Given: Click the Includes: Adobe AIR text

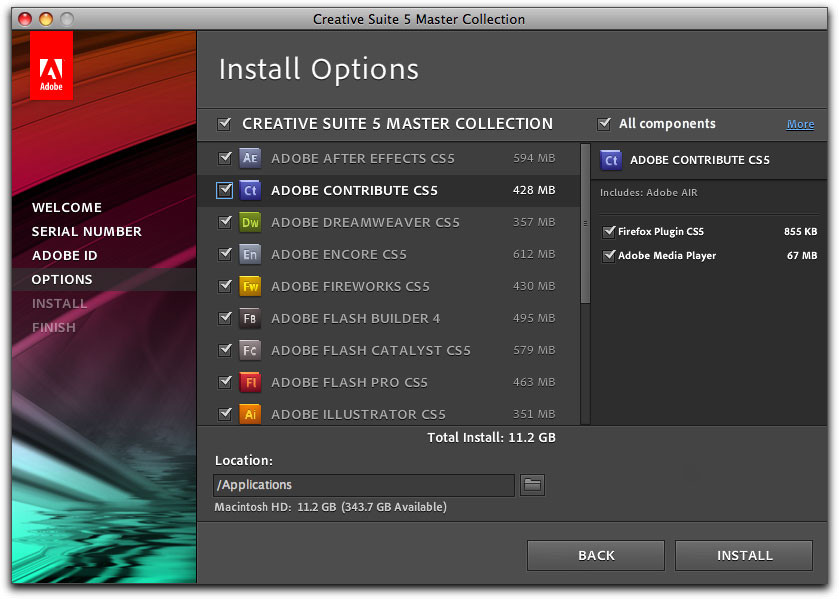Looking at the screenshot, I should click(x=649, y=193).
